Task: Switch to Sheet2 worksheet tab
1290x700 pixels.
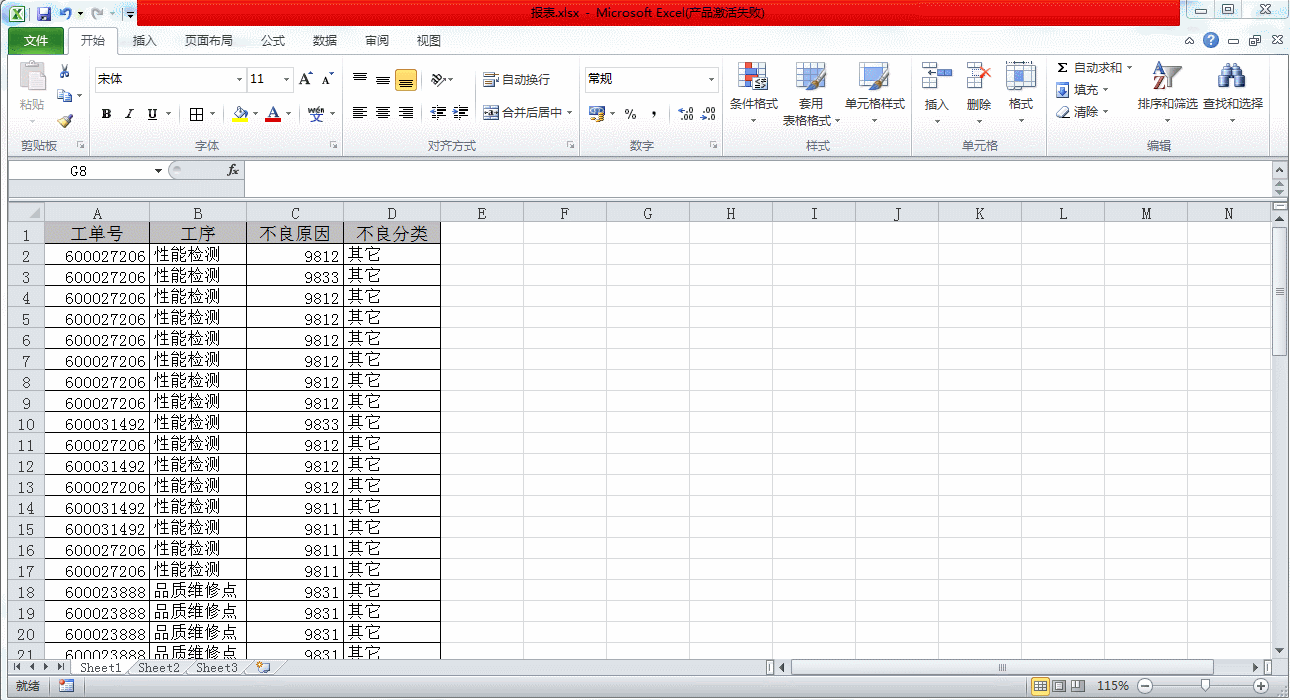Action: pos(159,667)
